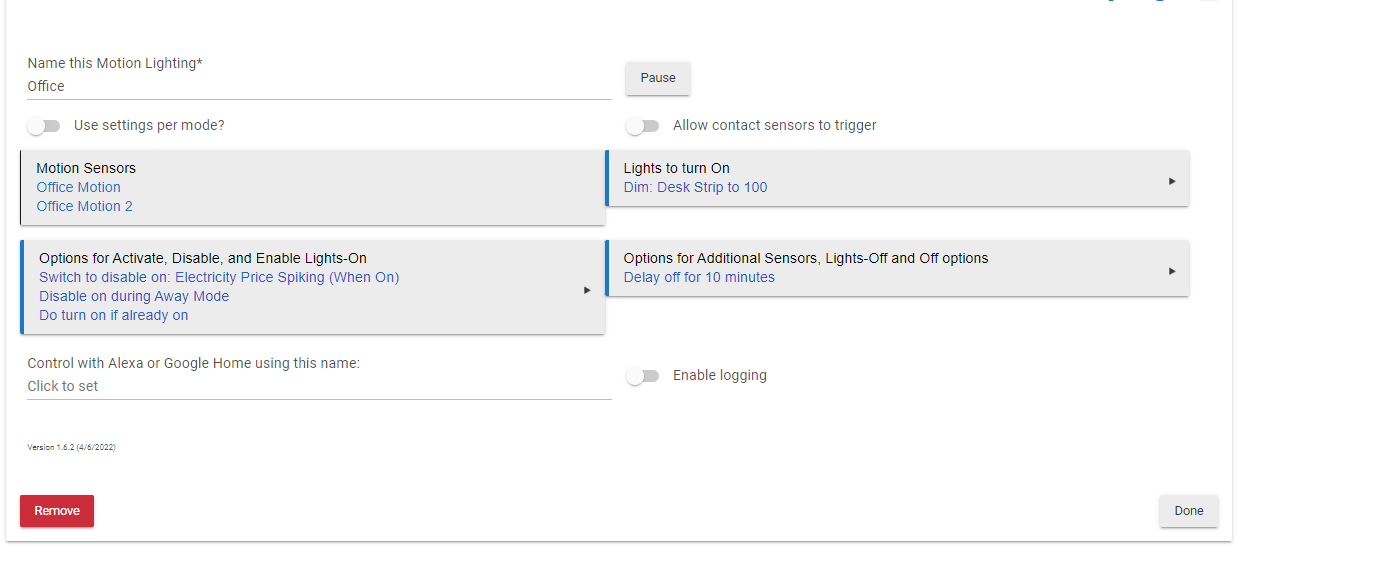Expand the Lights to turn On arrow

(x=1171, y=181)
